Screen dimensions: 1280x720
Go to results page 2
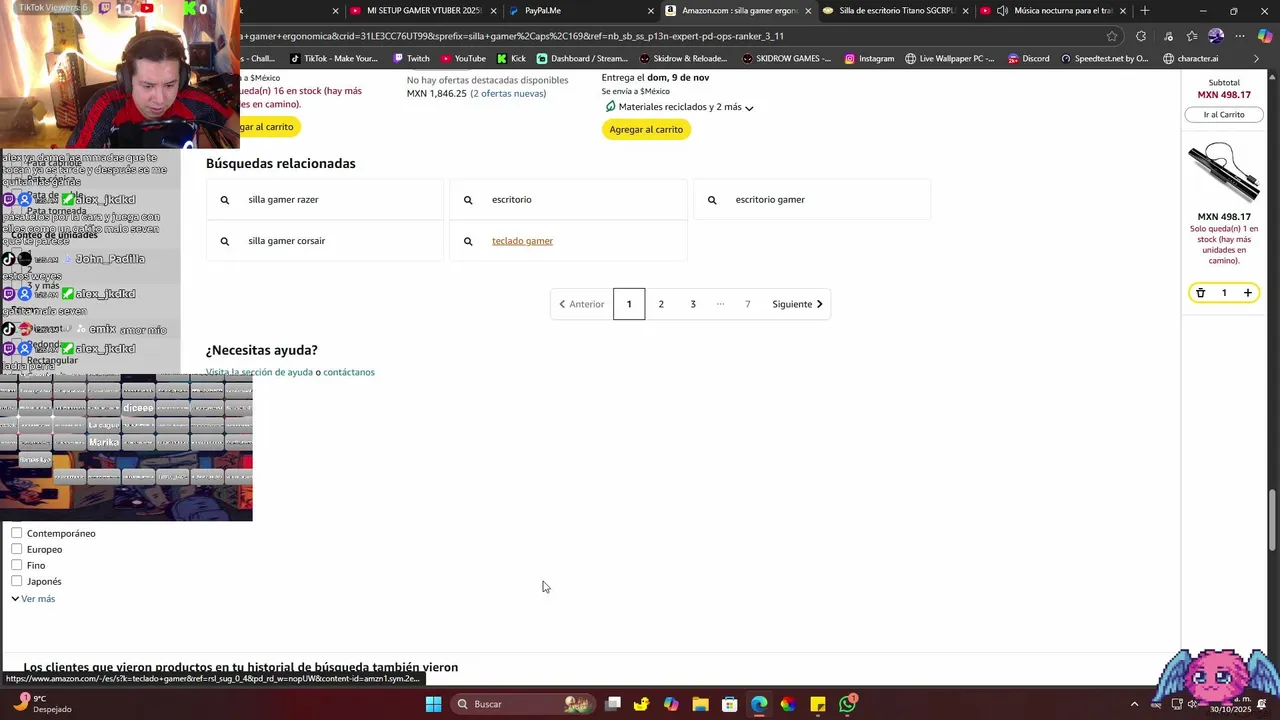point(661,304)
